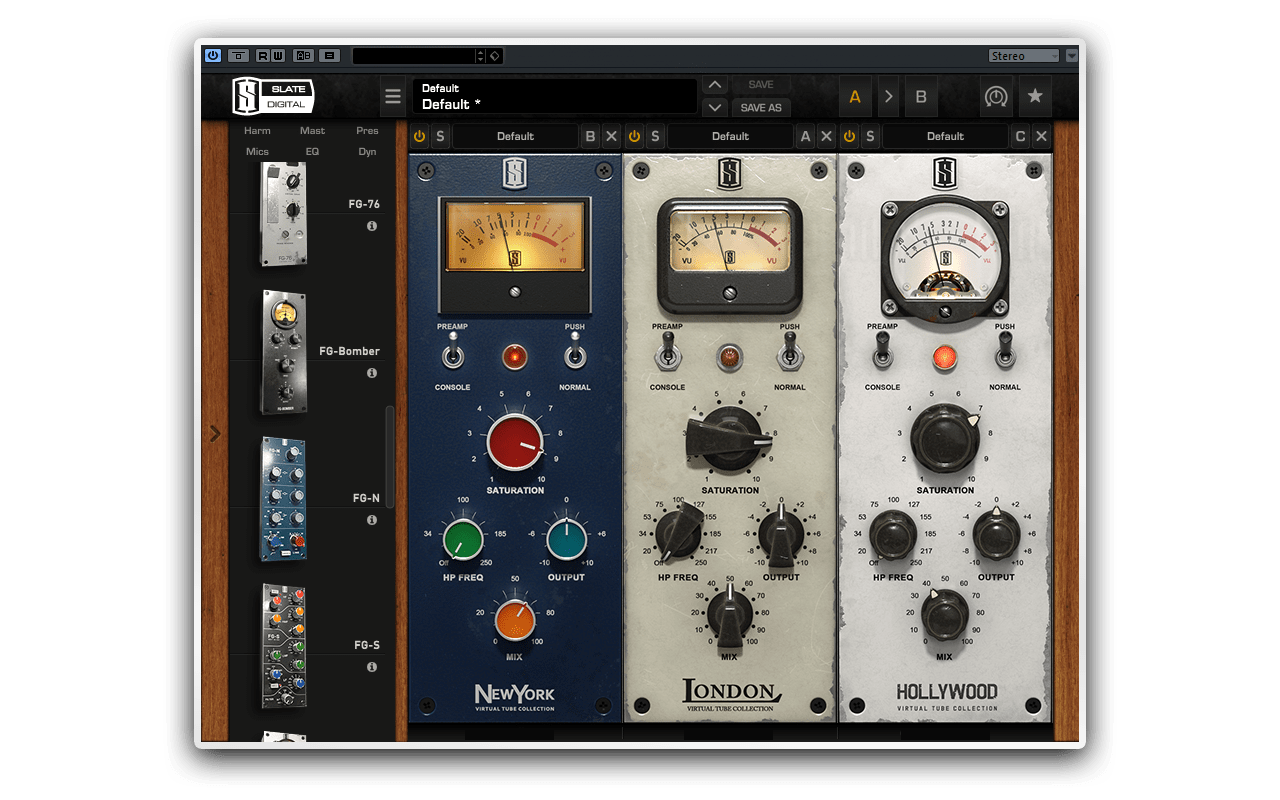Click the SAVE AS button
1280x800 pixels.
(x=761, y=108)
